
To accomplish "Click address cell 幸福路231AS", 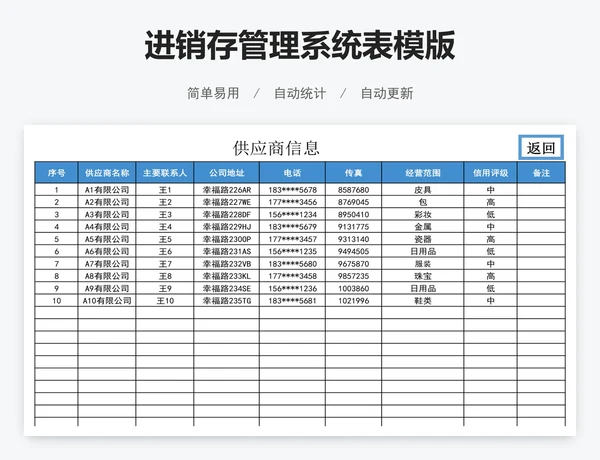I will (227, 251).
